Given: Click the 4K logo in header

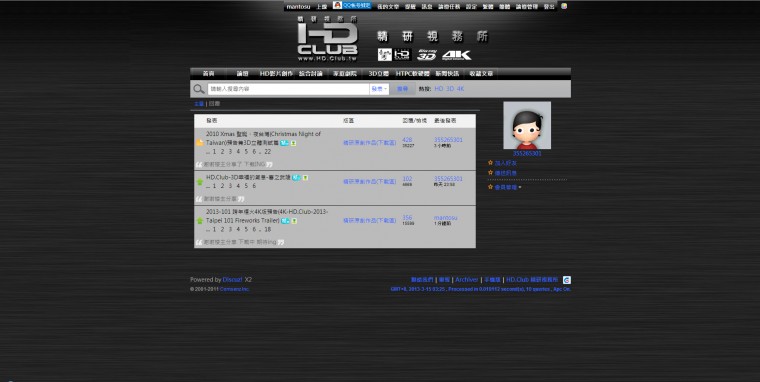Looking at the screenshot, I should 456,55.
